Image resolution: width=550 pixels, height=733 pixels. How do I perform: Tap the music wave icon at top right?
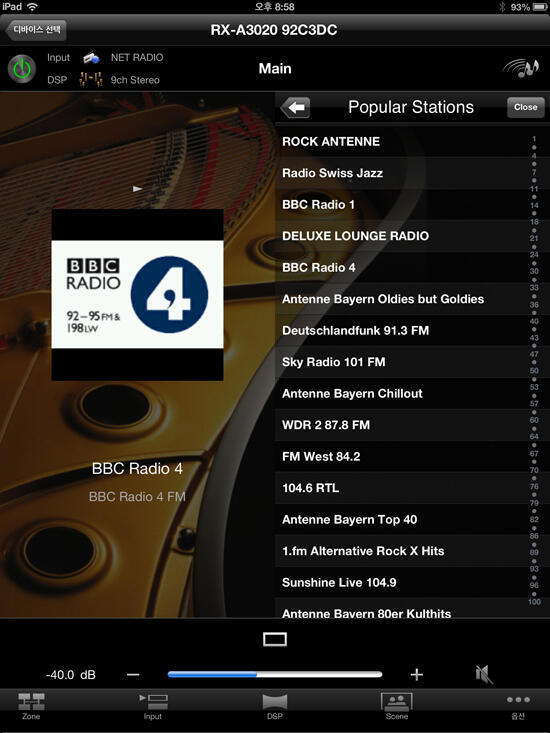pyautogui.click(x=521, y=69)
